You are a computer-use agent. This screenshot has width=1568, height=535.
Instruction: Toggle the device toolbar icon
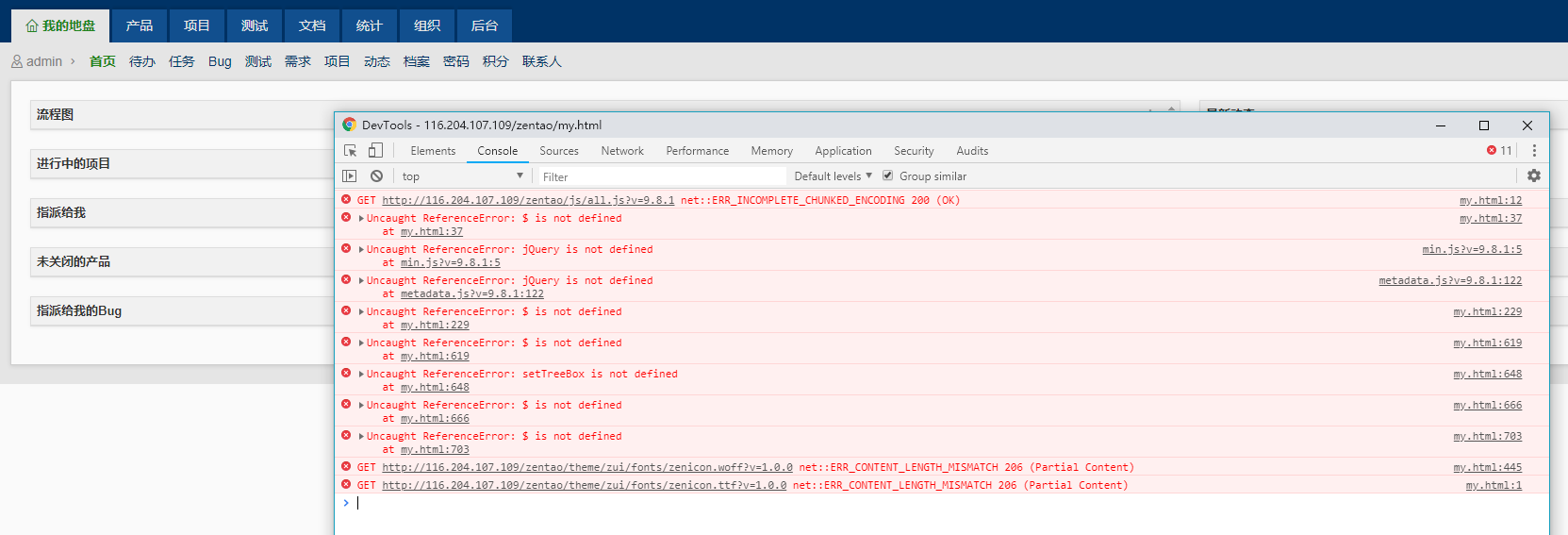[x=375, y=151]
